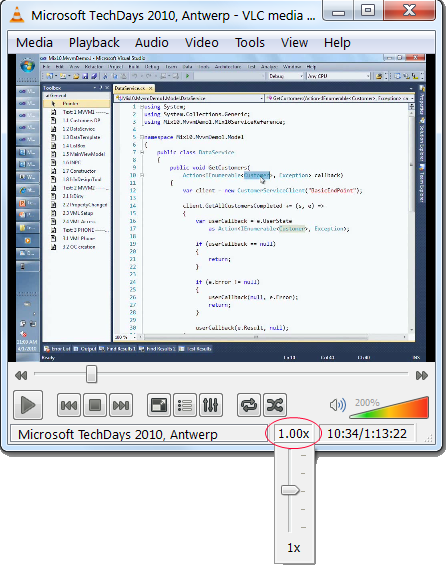Click the seek bar position handle

click(92, 374)
